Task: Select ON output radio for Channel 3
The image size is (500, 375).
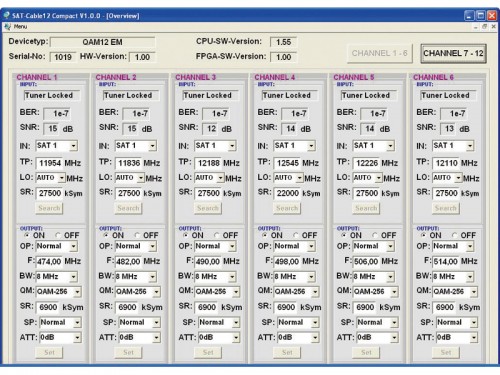Action: (x=186, y=235)
